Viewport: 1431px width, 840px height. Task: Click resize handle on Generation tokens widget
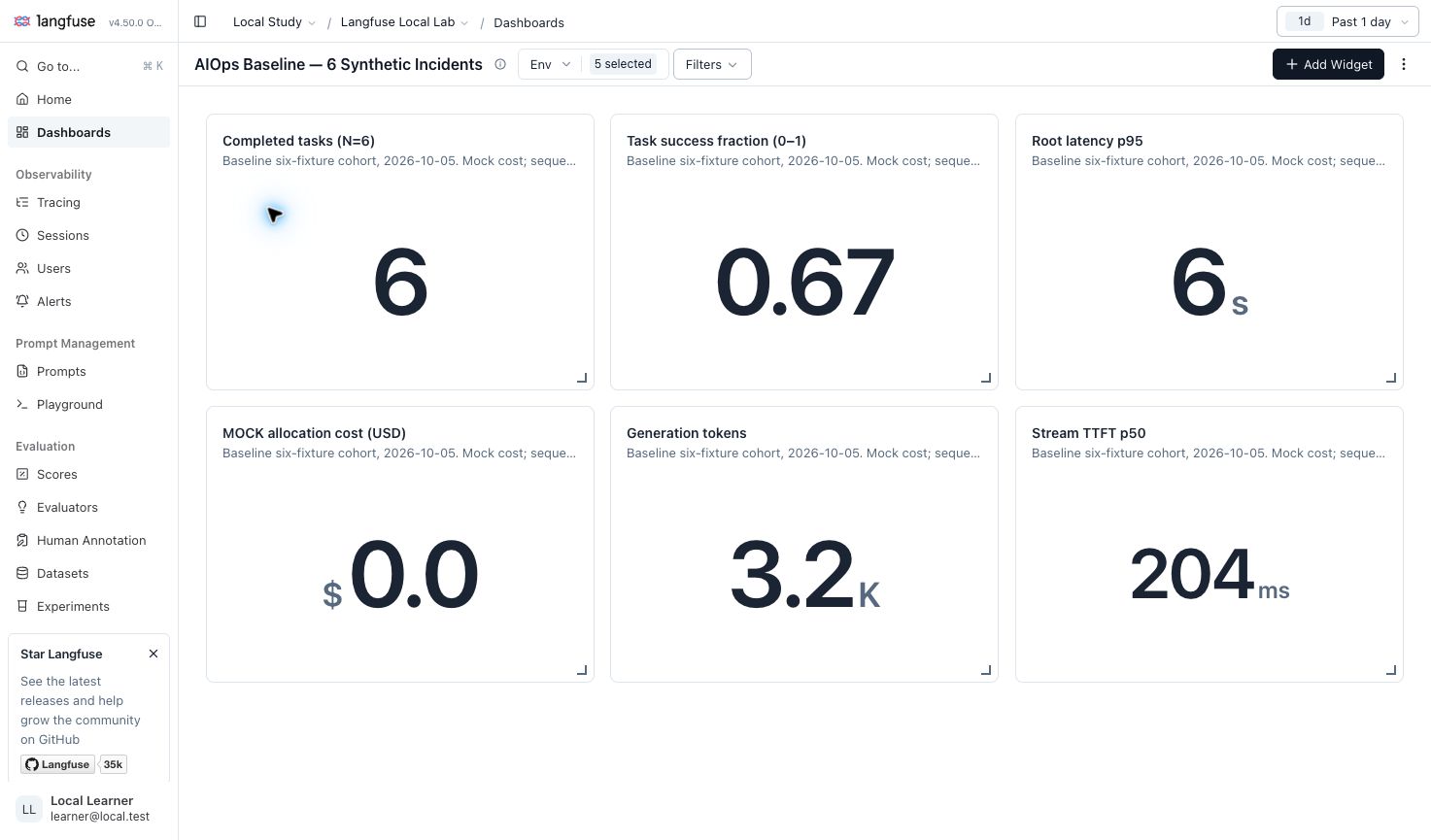(x=986, y=670)
